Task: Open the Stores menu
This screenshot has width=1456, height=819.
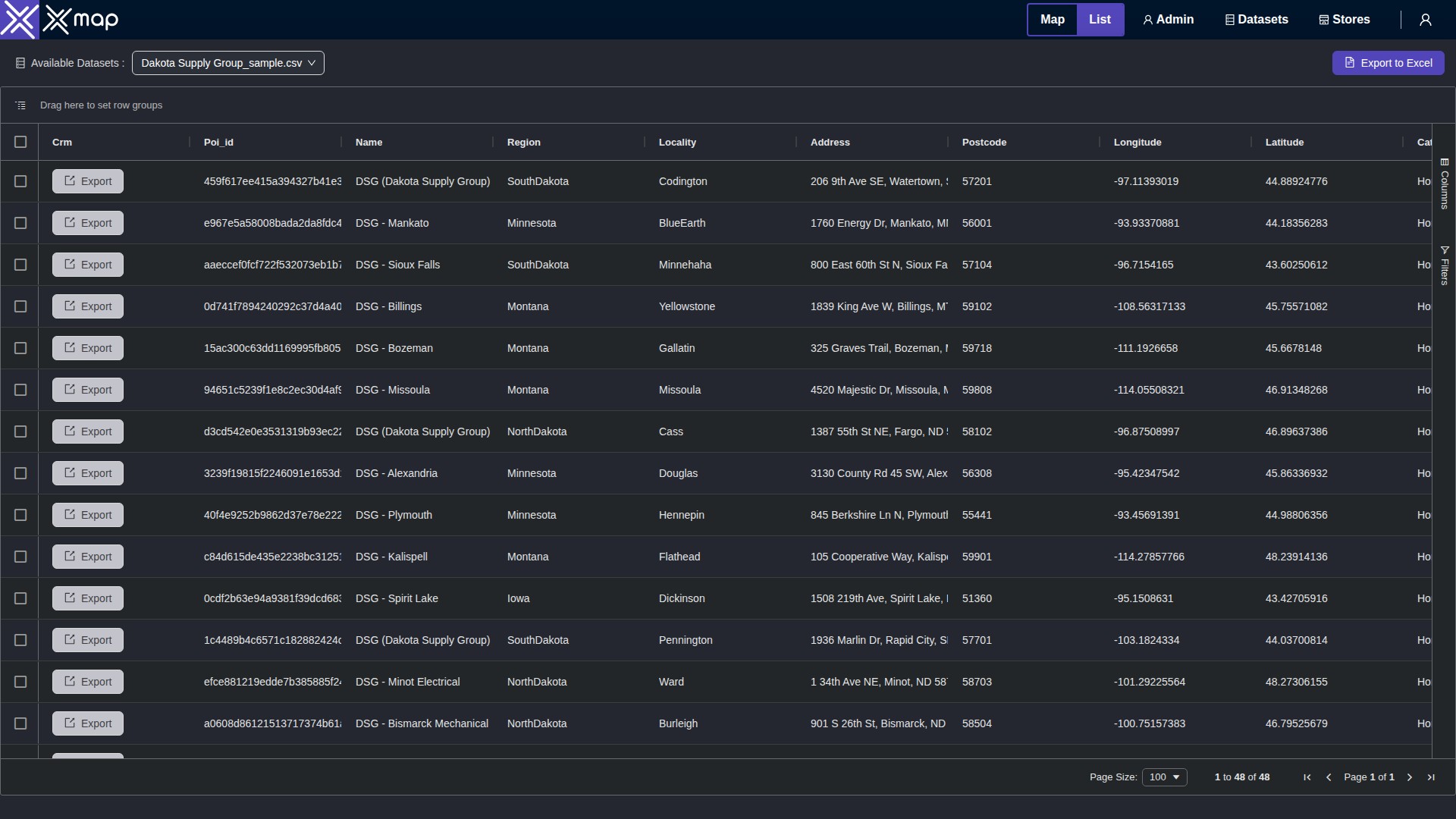Action: coord(1345,20)
